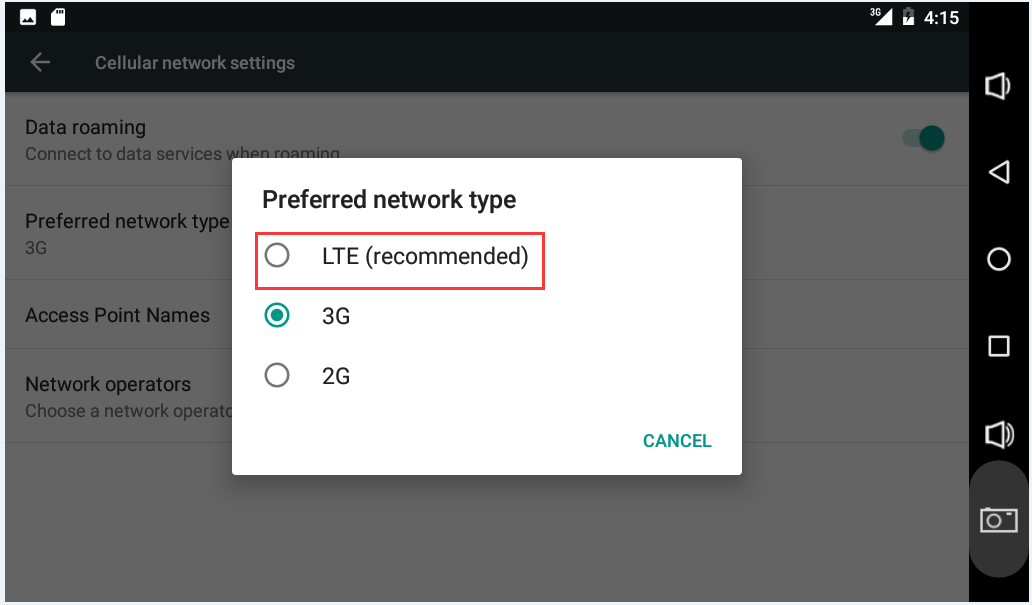1032x605 pixels.
Task: Tap the volume up speaker icon
Action: pyautogui.click(x=997, y=86)
